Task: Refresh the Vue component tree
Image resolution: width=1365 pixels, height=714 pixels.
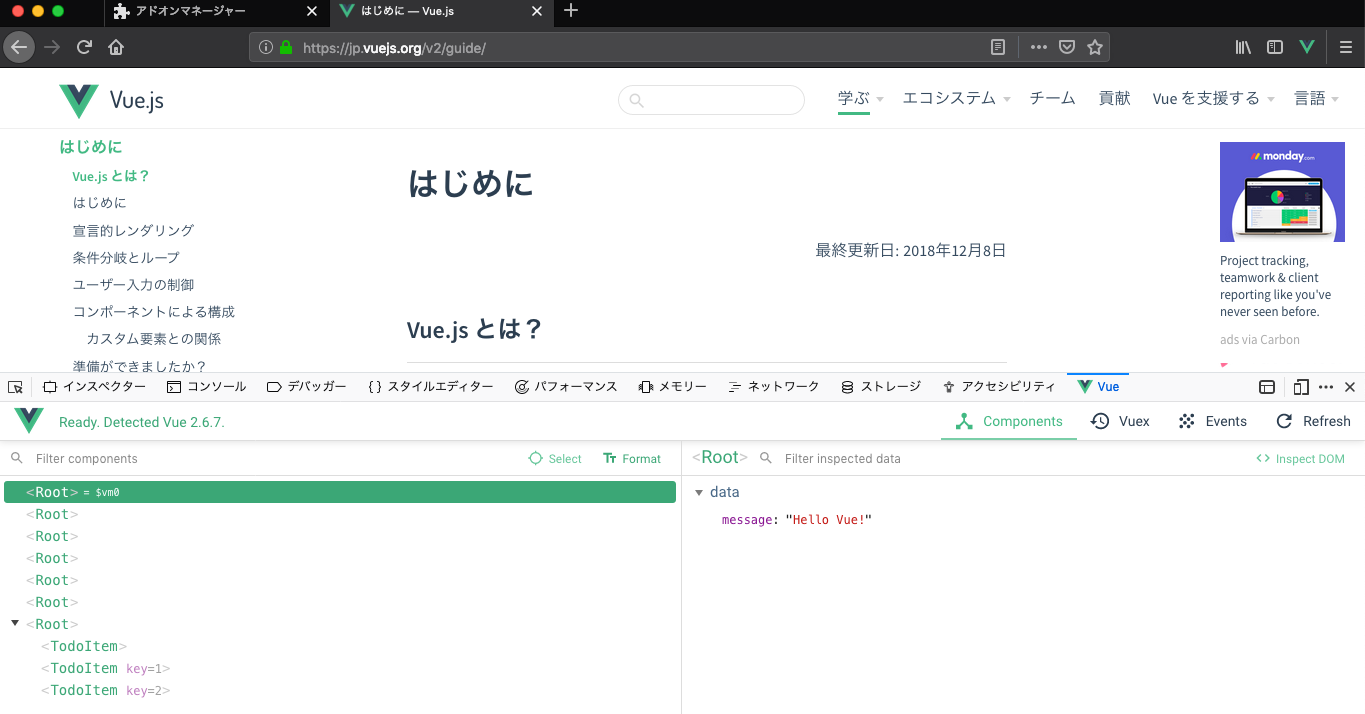Action: pos(1312,421)
